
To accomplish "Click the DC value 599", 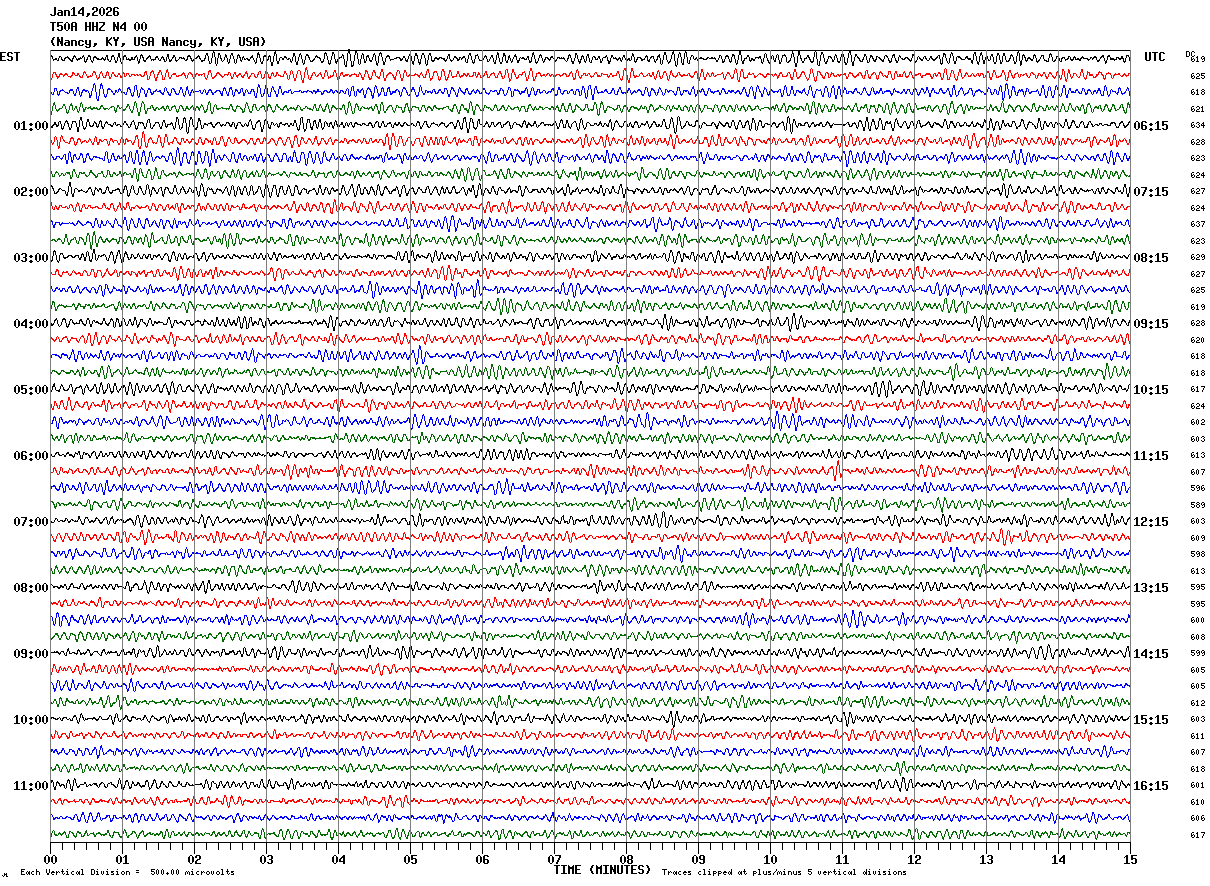I will 1197,654.
